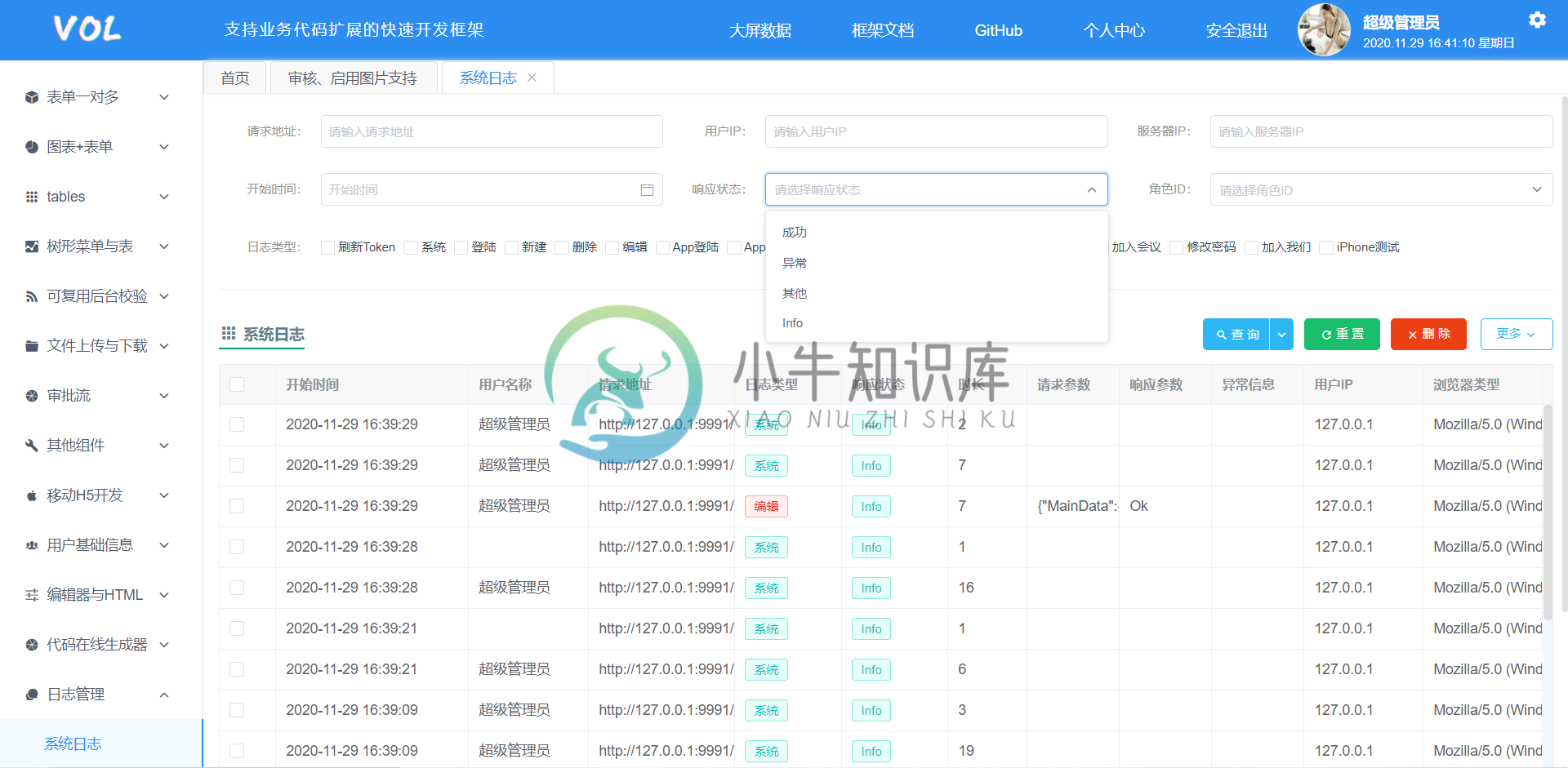Image resolution: width=1568 pixels, height=768 pixels.
Task: Click the table's vertical scrollbar
Action: (1548, 512)
